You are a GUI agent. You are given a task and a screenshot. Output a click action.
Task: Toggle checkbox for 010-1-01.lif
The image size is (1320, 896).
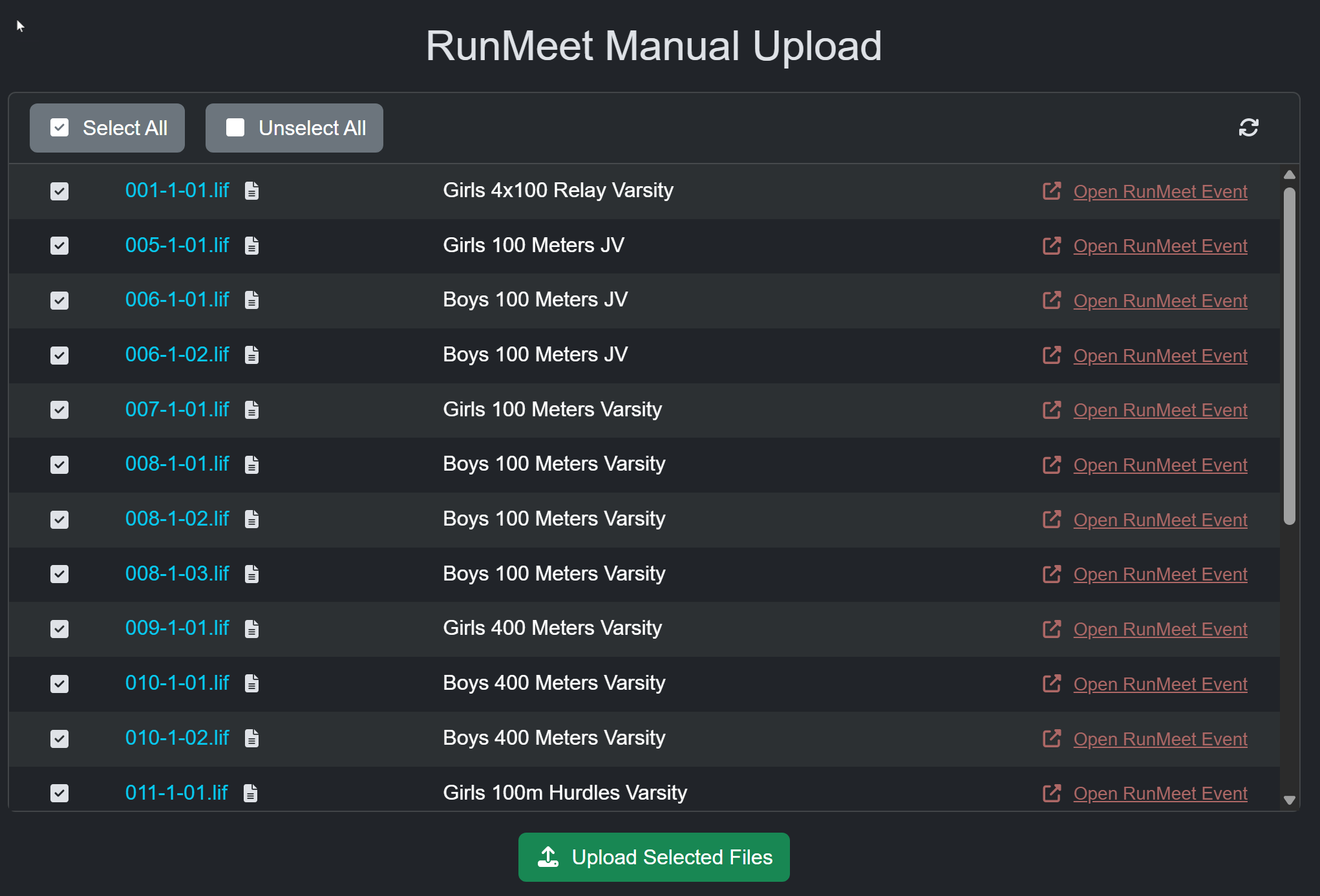point(59,684)
